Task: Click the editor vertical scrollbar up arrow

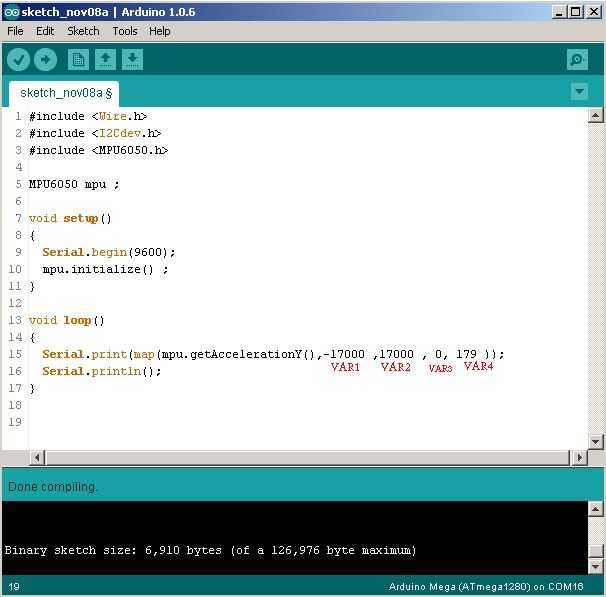Action: [x=595, y=115]
